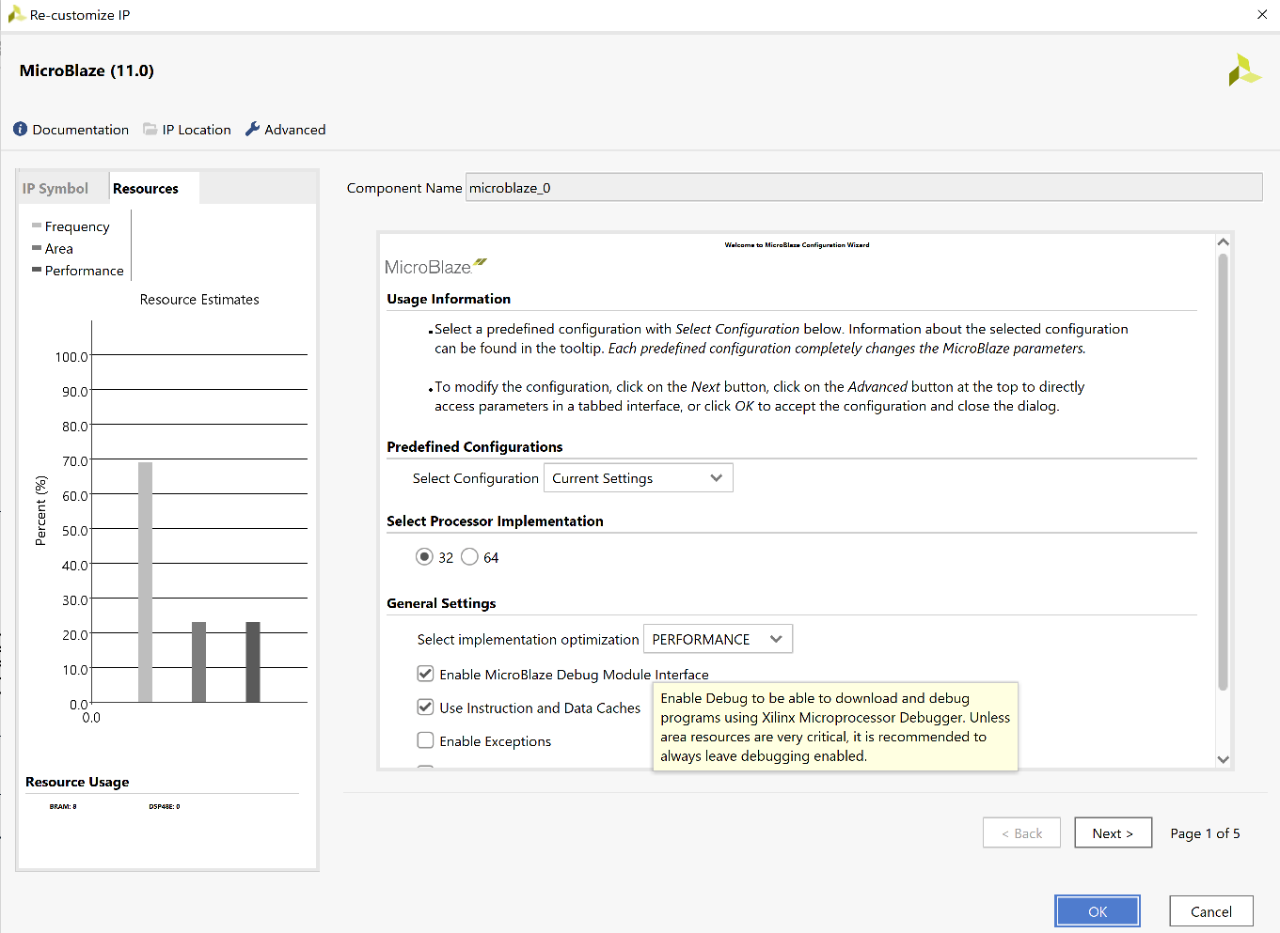Screen dimensions: 1280x933
Task: Click the Resource Estimates chart title
Action: tap(199, 299)
